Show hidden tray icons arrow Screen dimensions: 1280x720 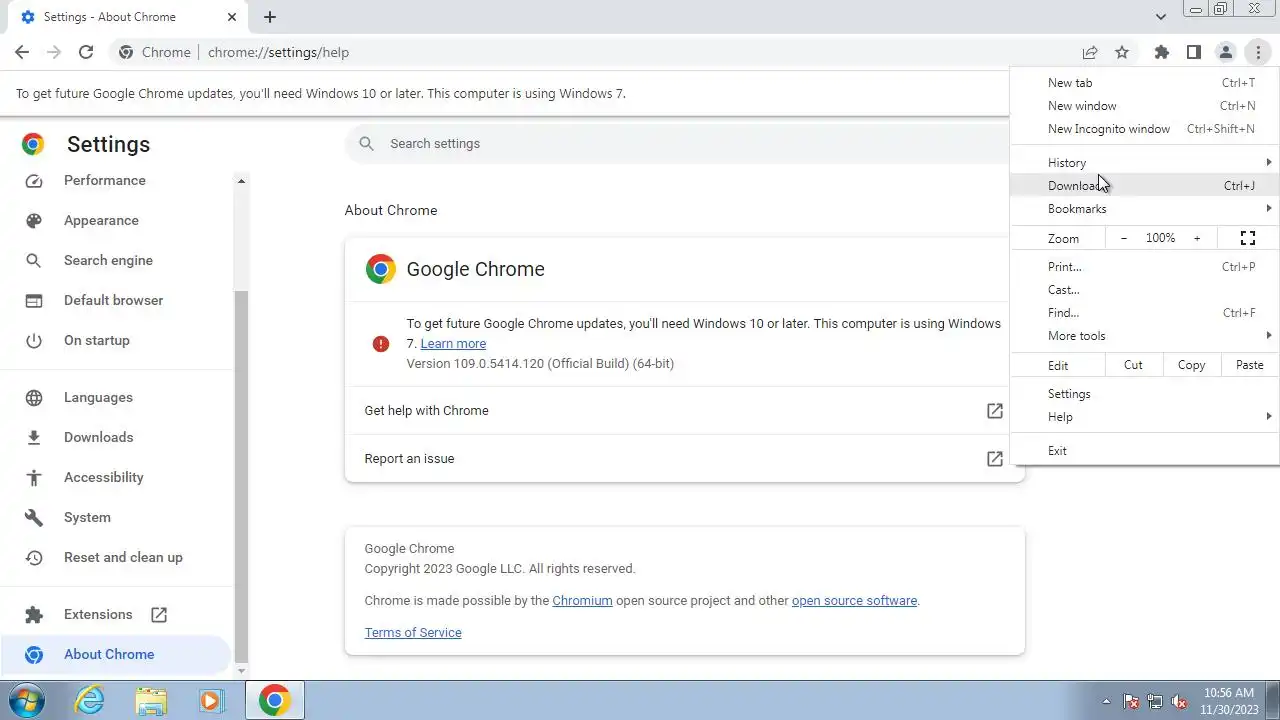point(1106,701)
